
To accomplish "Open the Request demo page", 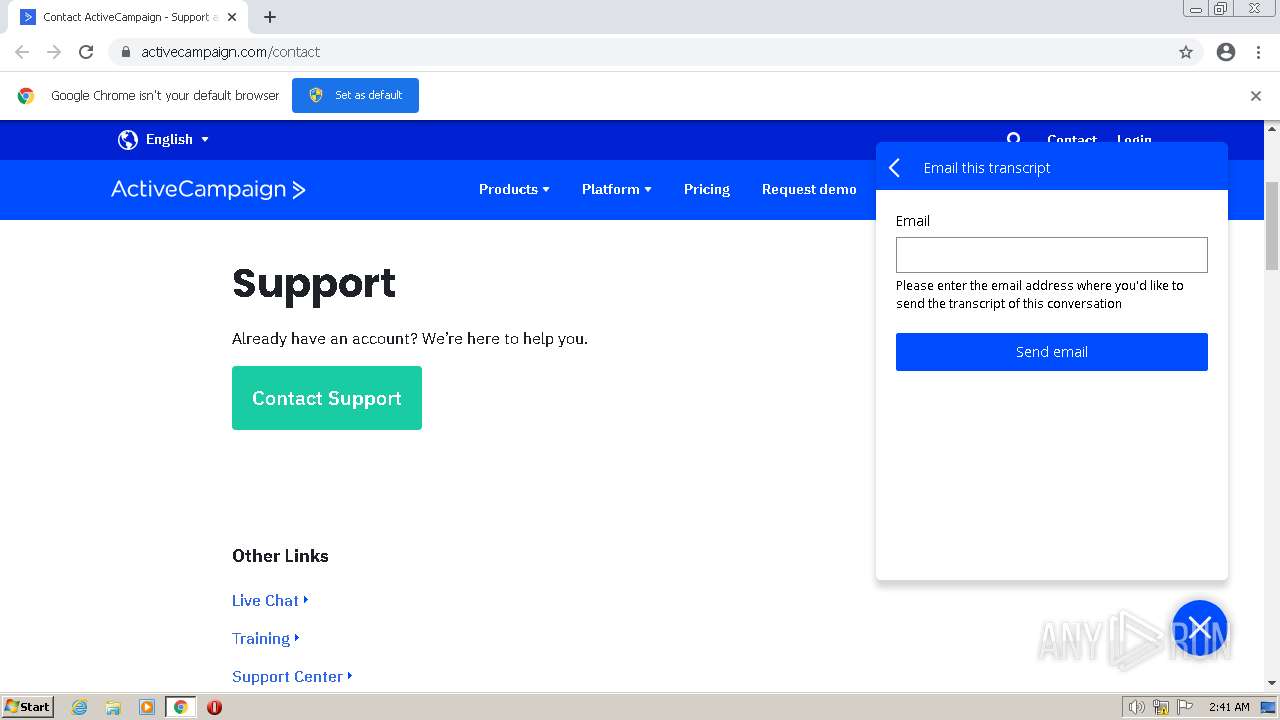I will (x=809, y=189).
